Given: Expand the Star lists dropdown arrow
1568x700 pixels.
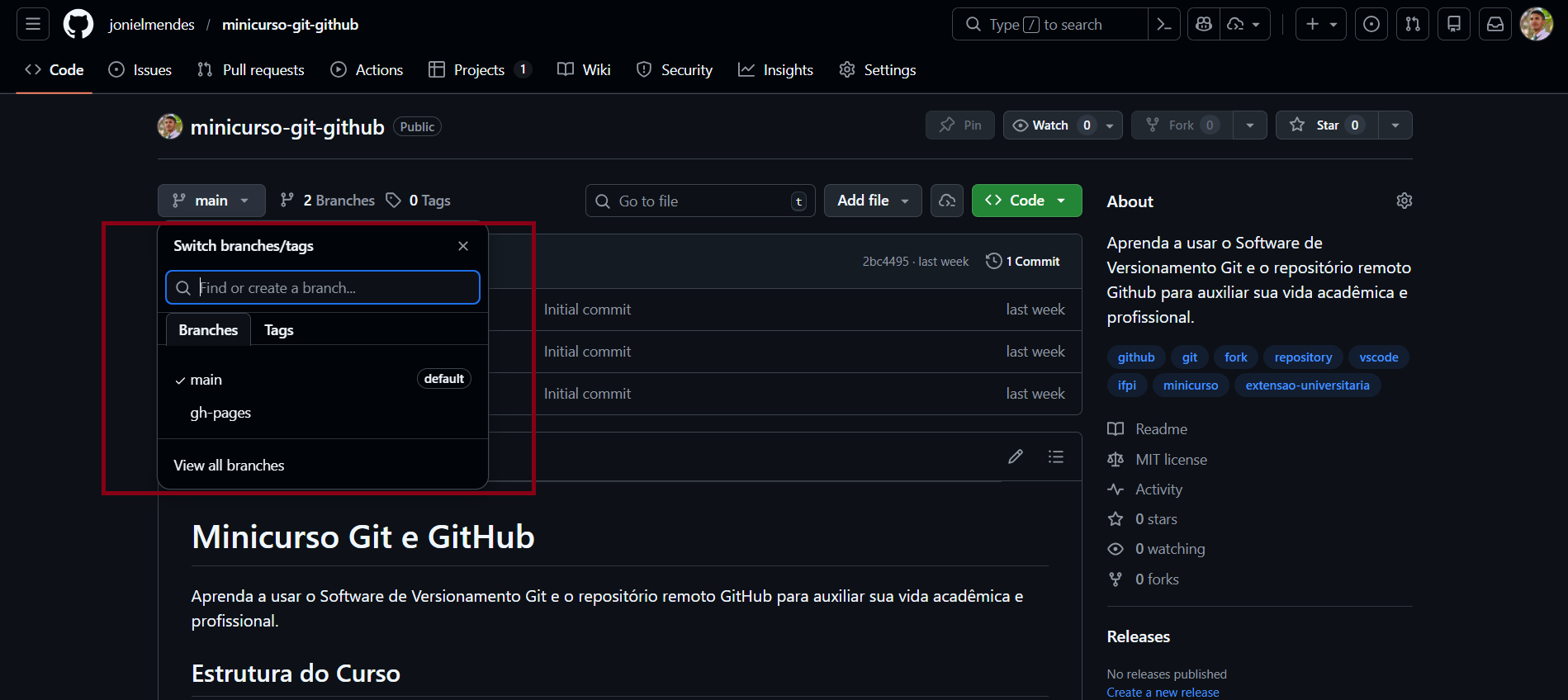Looking at the screenshot, I should 1395,125.
